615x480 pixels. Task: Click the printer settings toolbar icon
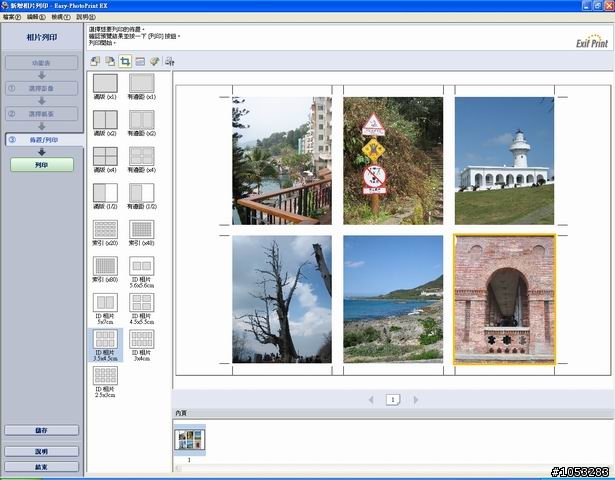pyautogui.click(x=170, y=61)
